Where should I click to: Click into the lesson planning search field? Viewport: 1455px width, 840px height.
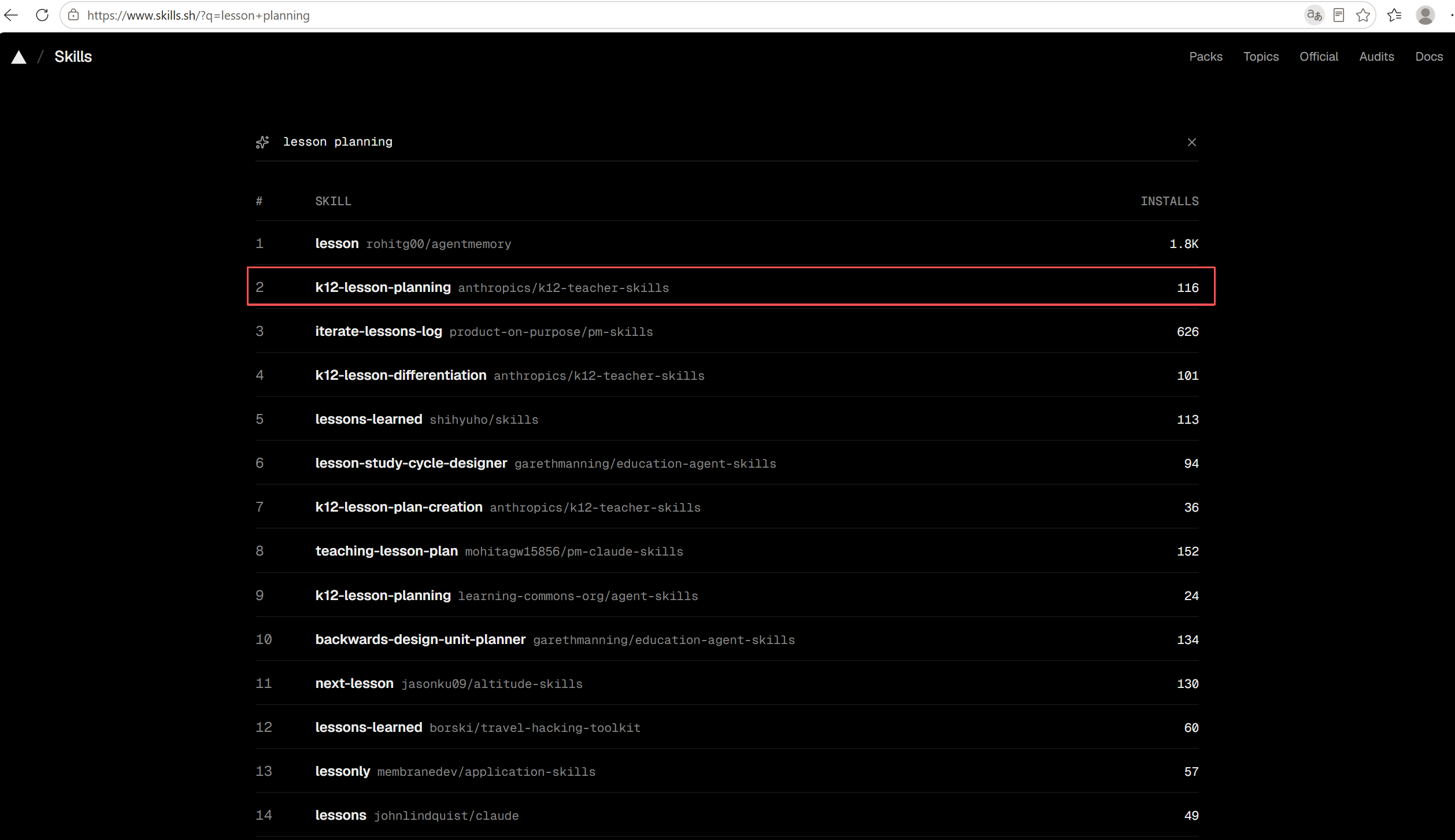point(728,142)
